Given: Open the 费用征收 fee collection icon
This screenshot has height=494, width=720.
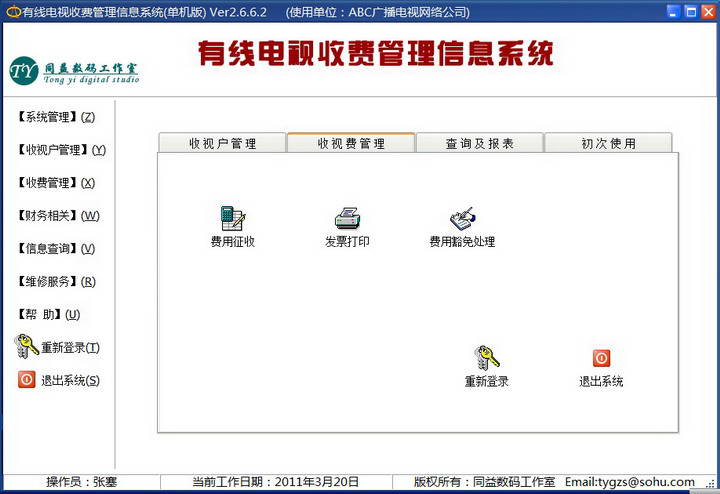Looking at the screenshot, I should point(233,218).
